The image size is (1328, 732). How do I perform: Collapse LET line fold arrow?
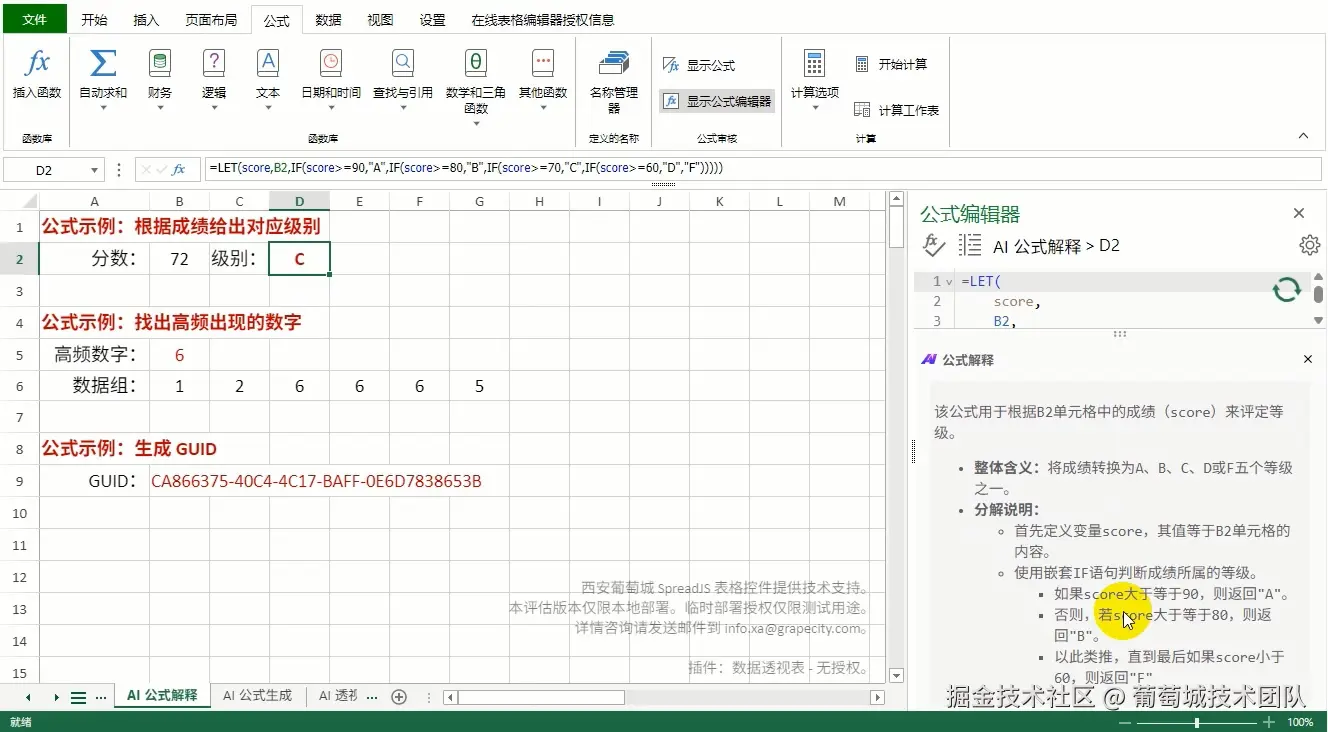pyautogui.click(x=949, y=282)
